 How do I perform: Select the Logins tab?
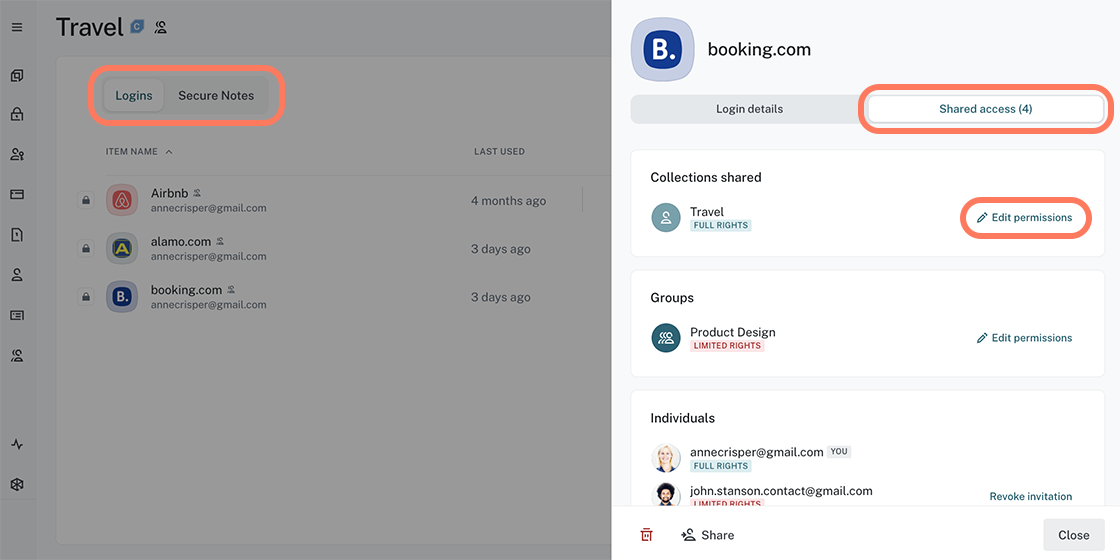click(134, 96)
